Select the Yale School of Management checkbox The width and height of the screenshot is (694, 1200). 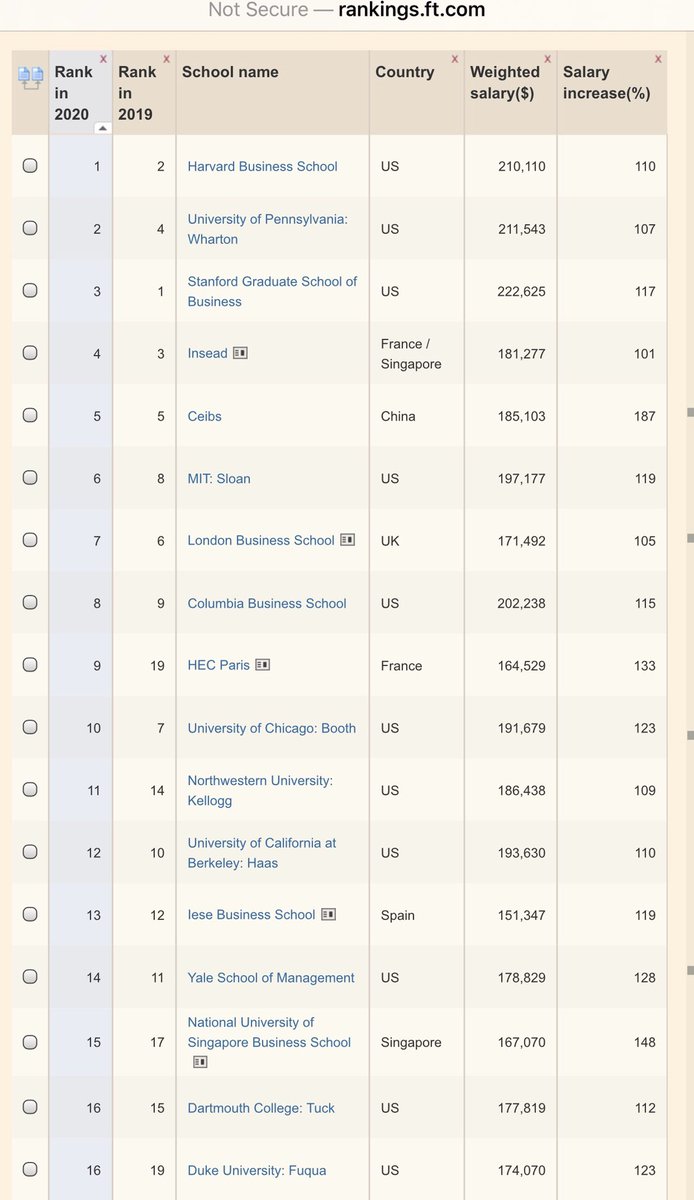pos(30,977)
